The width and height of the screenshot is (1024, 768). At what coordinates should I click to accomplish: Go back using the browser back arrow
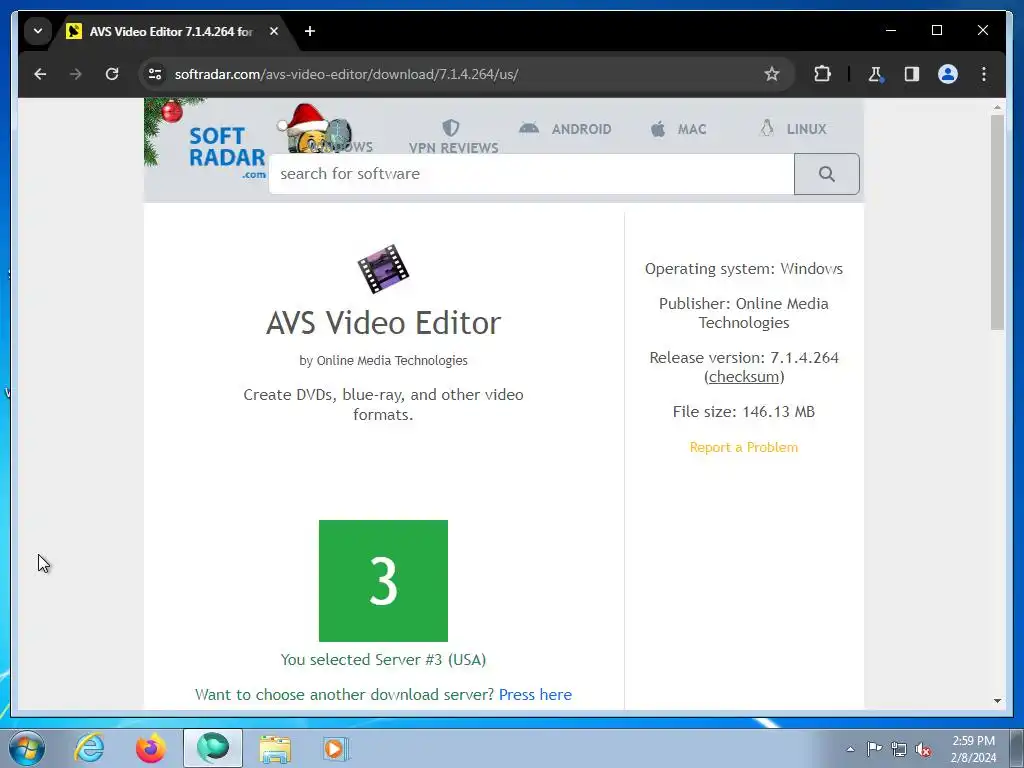click(x=40, y=74)
